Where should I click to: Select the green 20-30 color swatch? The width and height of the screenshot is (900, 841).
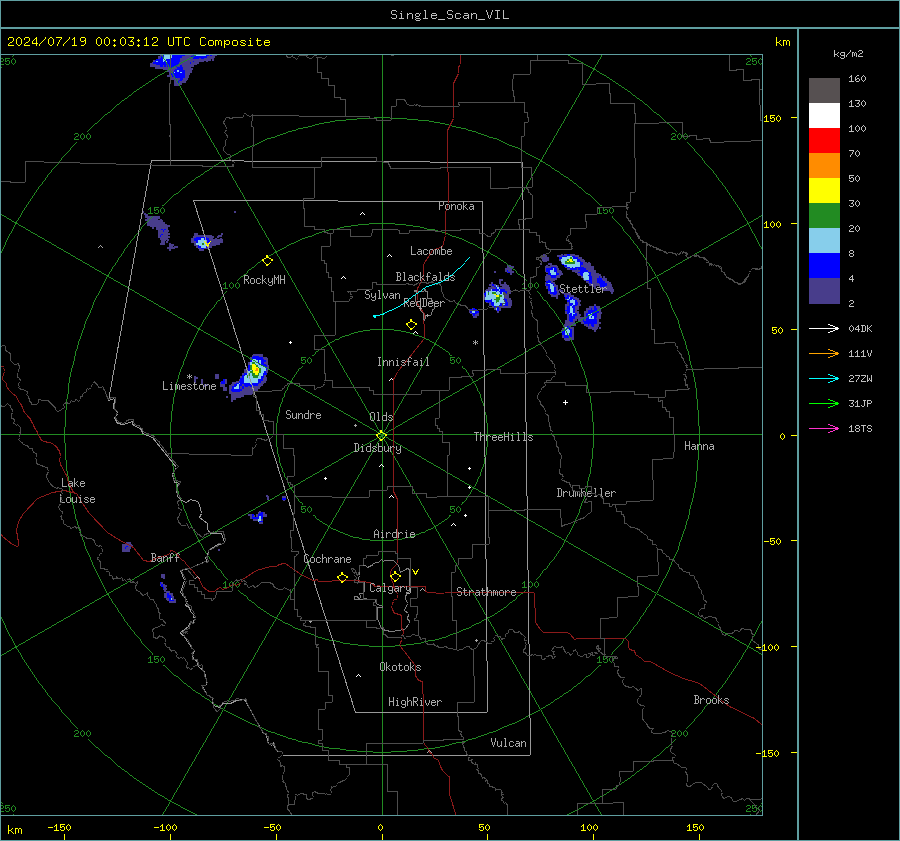824,215
